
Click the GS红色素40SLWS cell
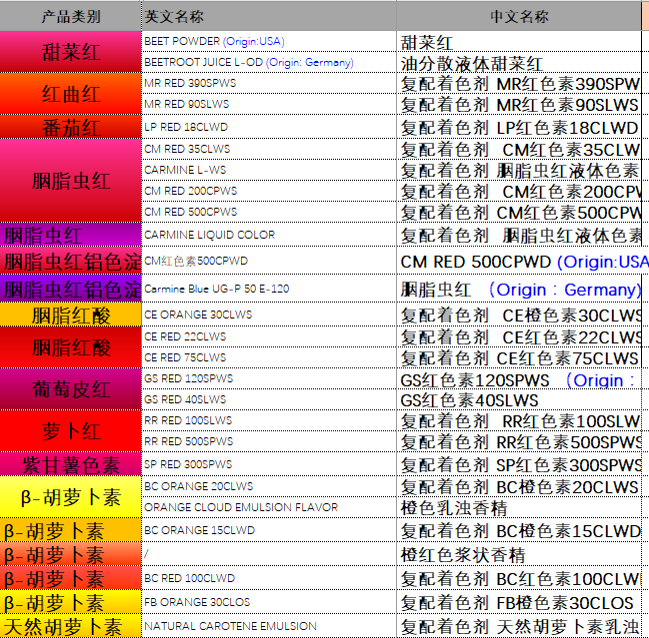[x=519, y=399]
